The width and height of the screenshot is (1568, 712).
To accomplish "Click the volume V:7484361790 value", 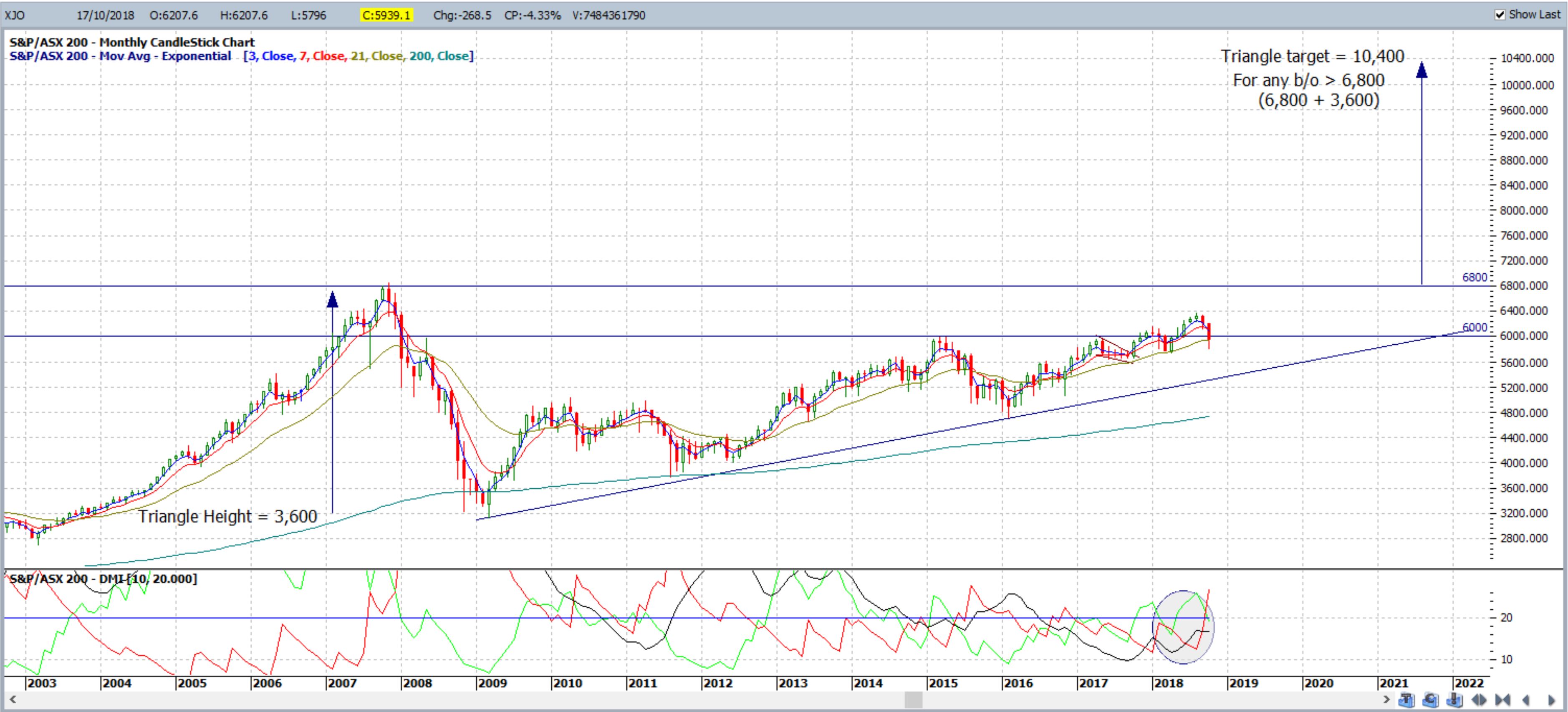I will [x=609, y=15].
